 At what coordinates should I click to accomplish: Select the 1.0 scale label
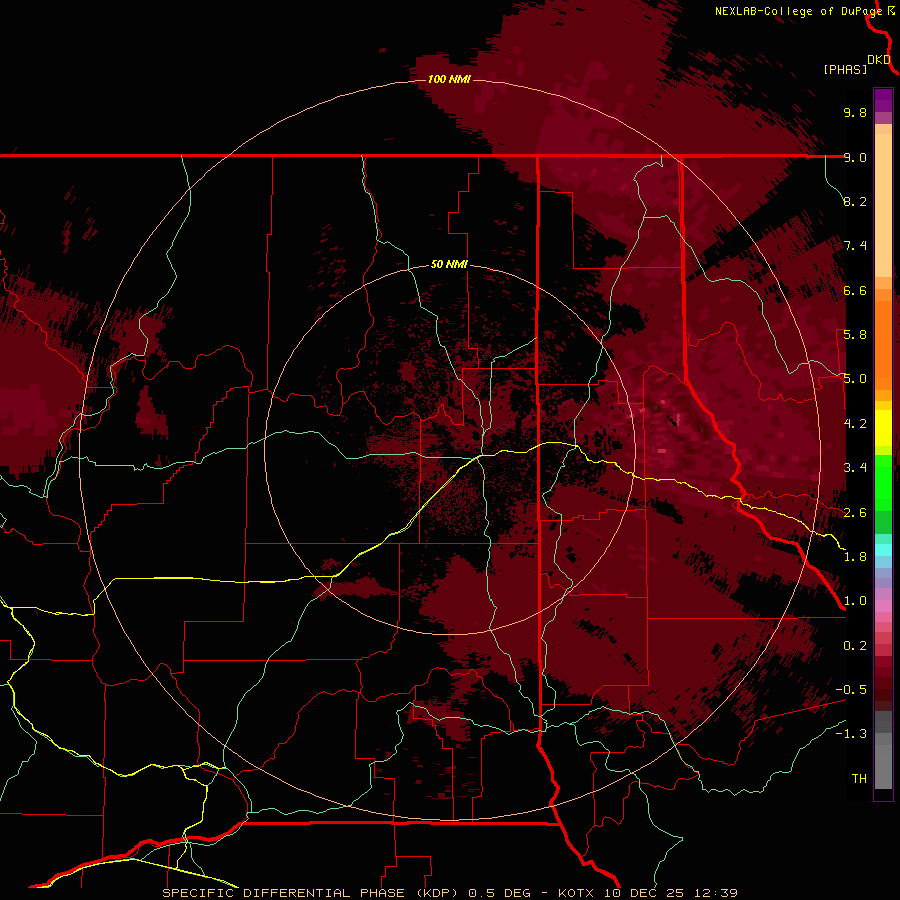pos(855,601)
